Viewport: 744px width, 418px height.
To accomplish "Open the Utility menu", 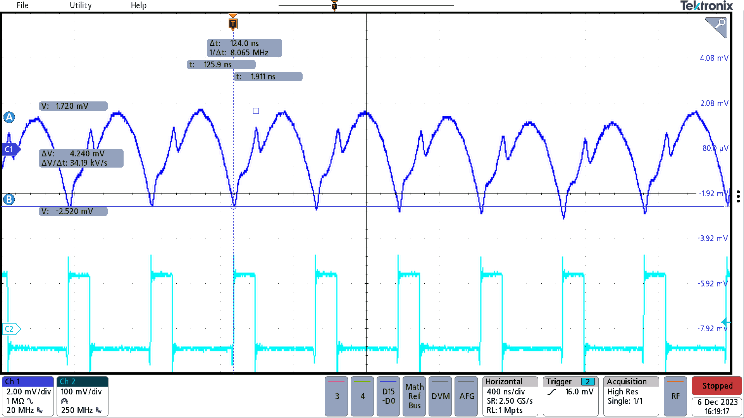I will 80,6.
